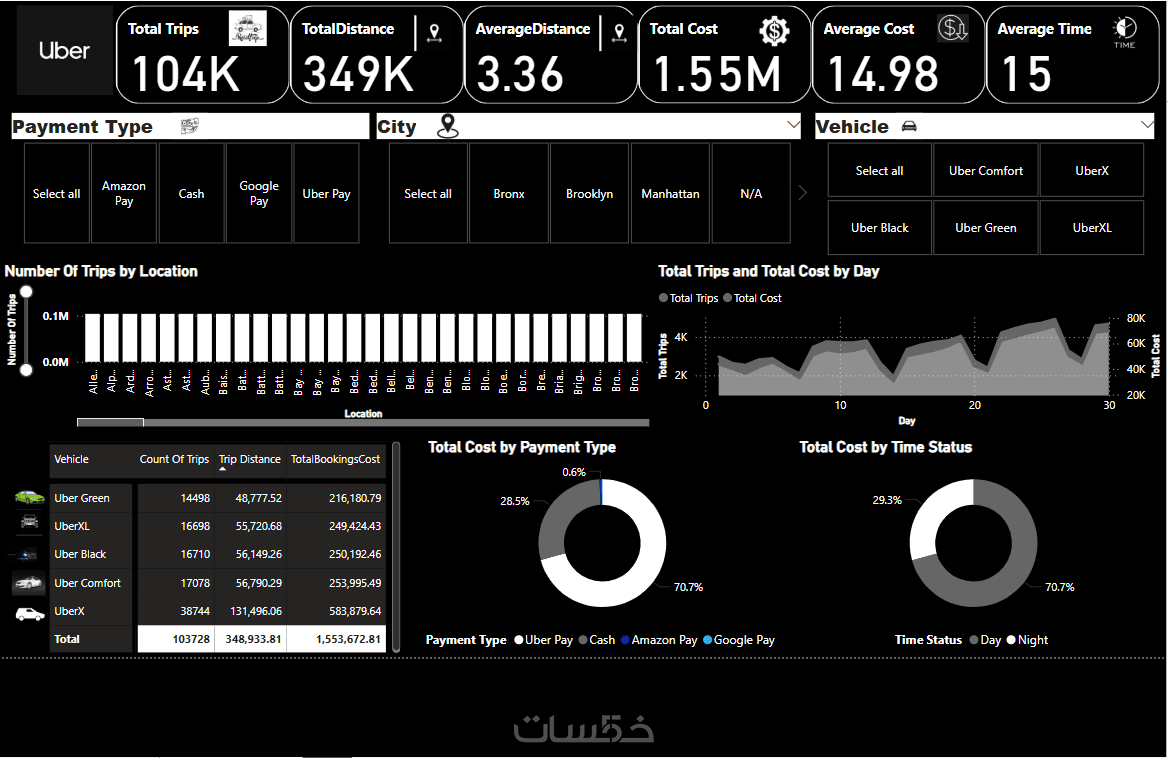Click Amazon Pay legend item
Image resolution: width=1168 pixels, height=758 pixels.
tap(659, 640)
